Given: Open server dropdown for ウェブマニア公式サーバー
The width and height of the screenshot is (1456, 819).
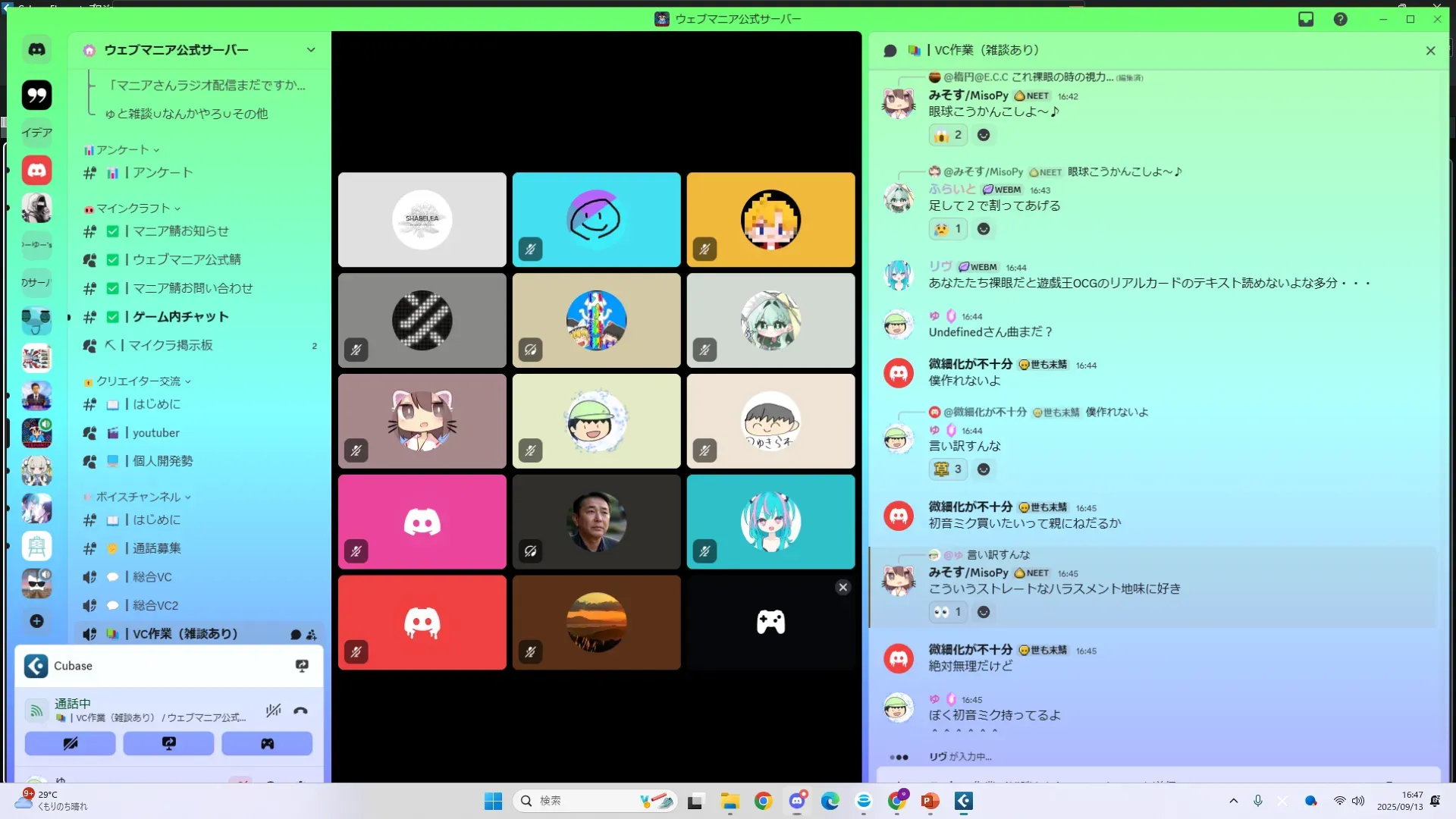Looking at the screenshot, I should pos(311,50).
